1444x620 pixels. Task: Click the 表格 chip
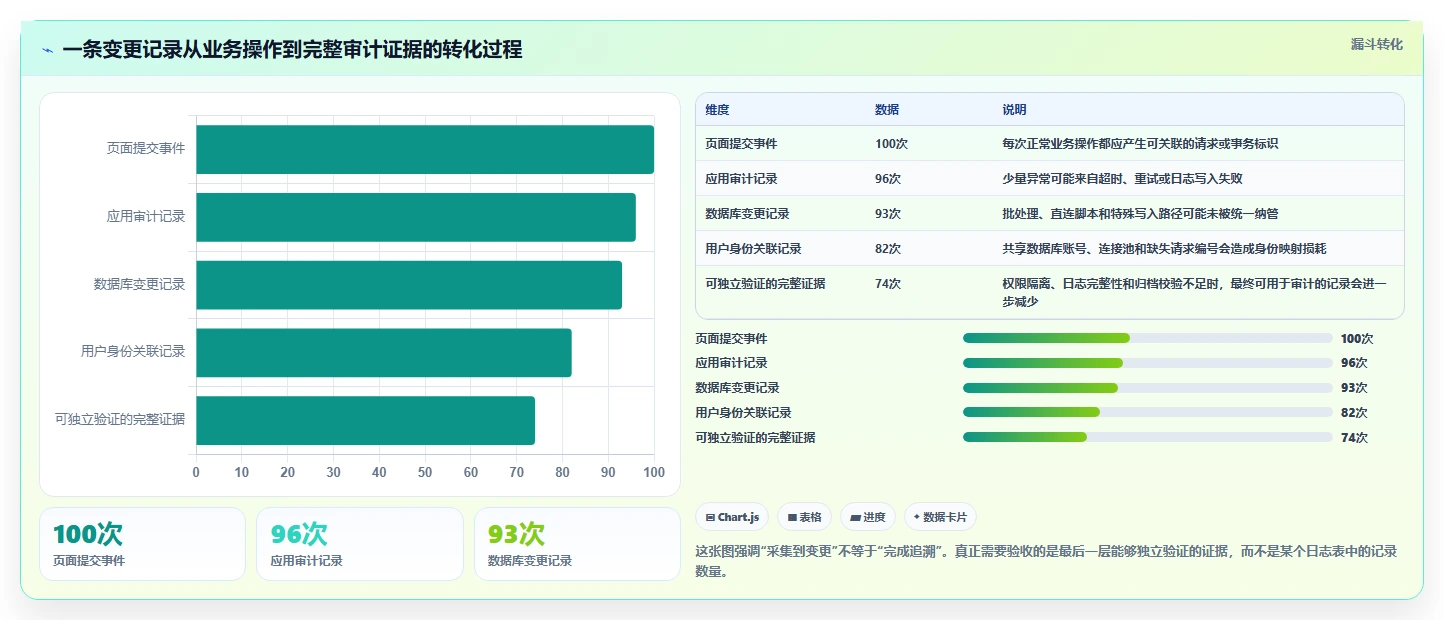tap(804, 517)
